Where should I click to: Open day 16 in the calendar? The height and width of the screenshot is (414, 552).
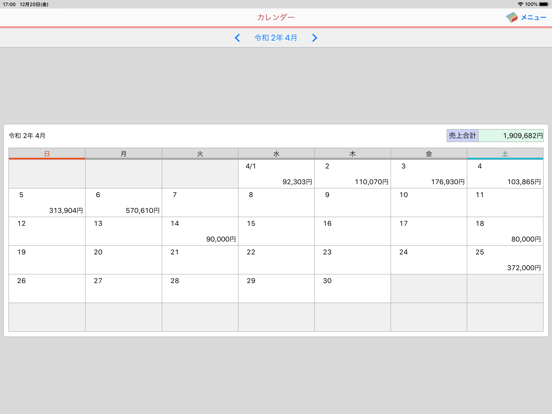(352, 231)
